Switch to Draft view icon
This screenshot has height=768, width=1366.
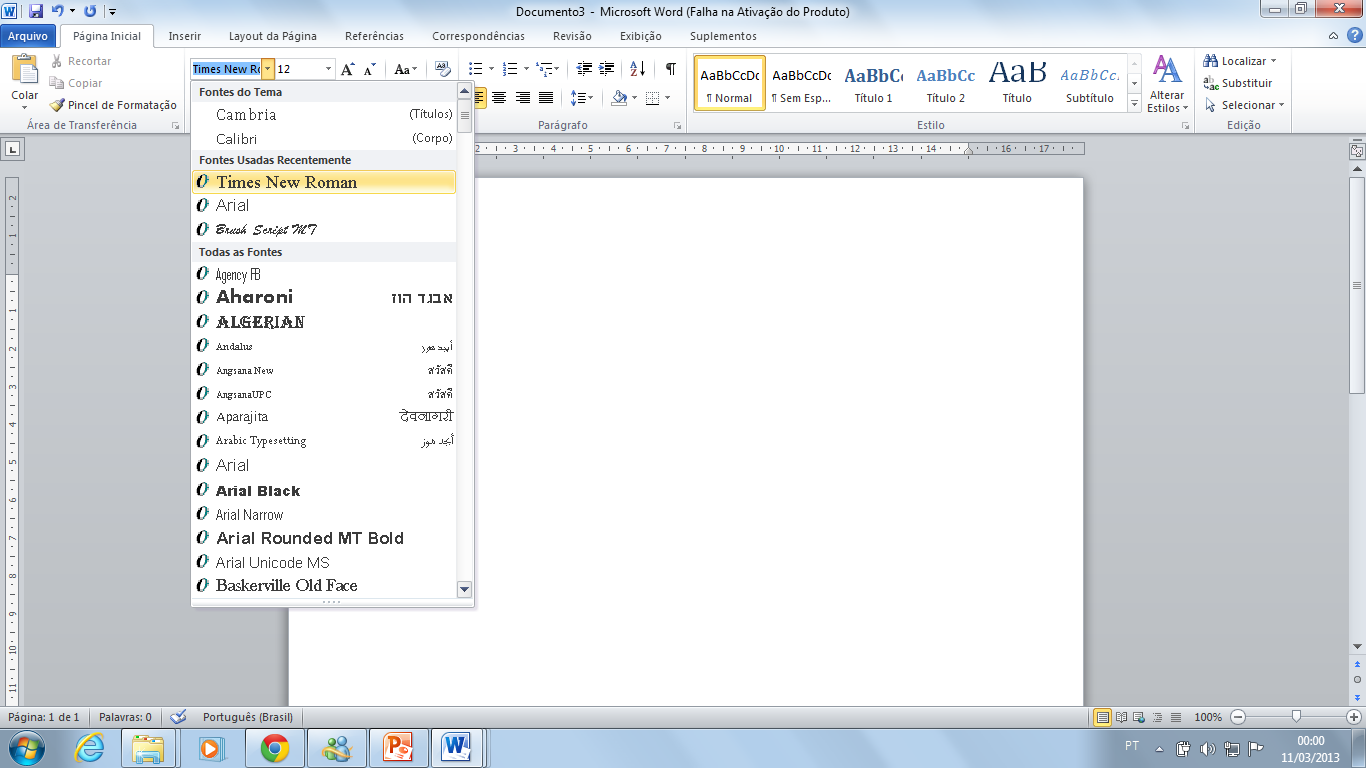[1175, 717]
